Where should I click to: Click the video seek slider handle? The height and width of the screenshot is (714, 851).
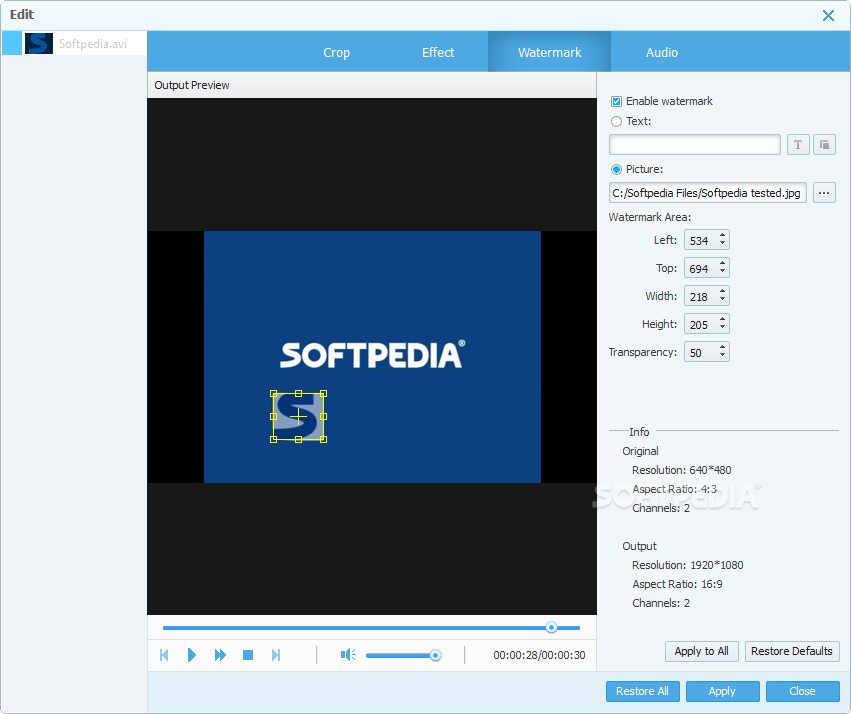point(551,628)
